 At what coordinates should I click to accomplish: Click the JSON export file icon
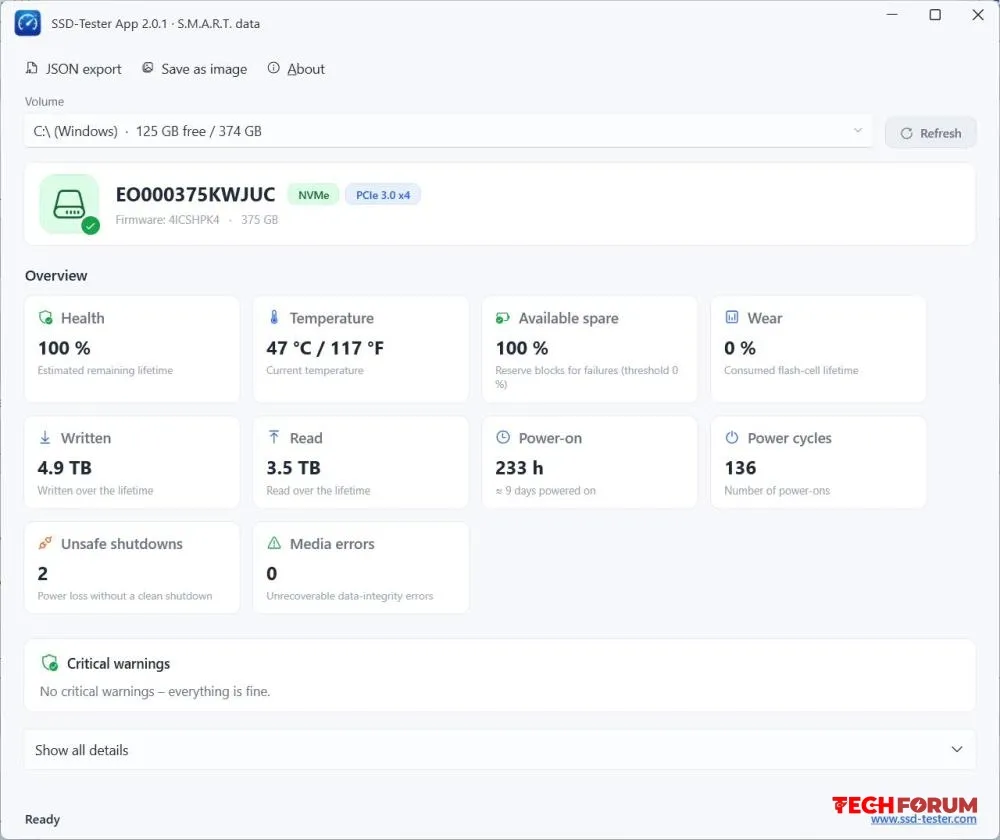tap(31, 68)
